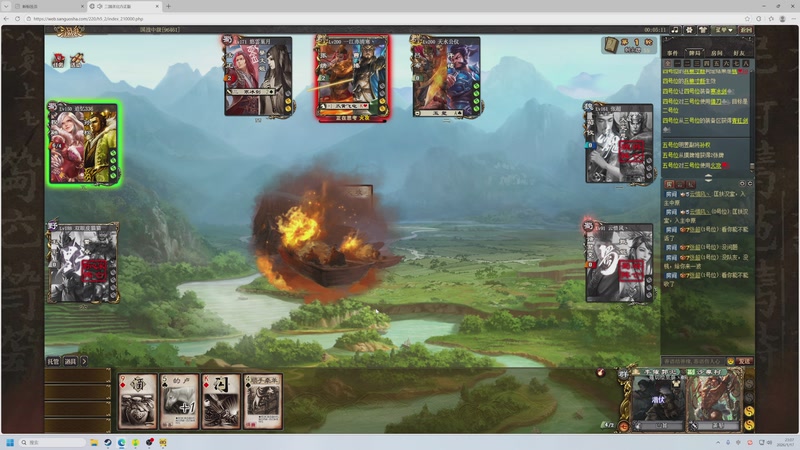Click the top grey yin-yang orb
The image size is (800, 450).
click(749, 383)
